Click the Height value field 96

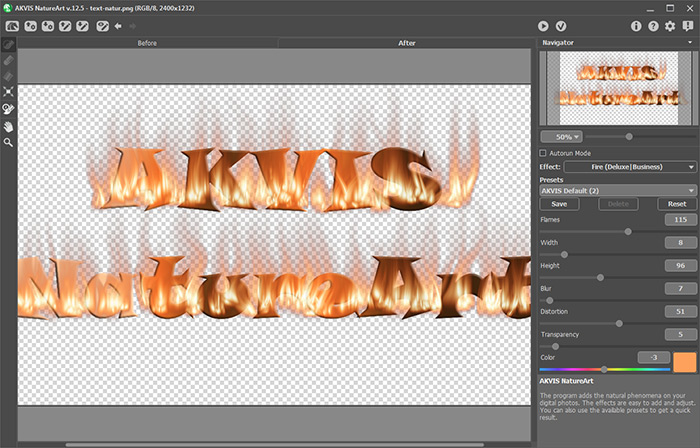click(x=680, y=265)
